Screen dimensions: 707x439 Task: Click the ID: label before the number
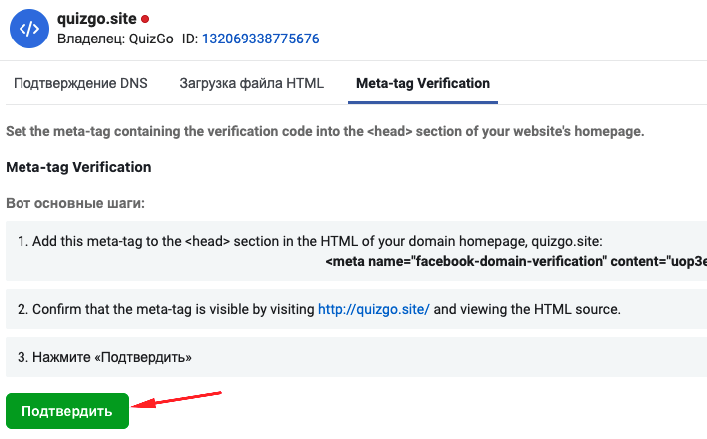click(188, 39)
